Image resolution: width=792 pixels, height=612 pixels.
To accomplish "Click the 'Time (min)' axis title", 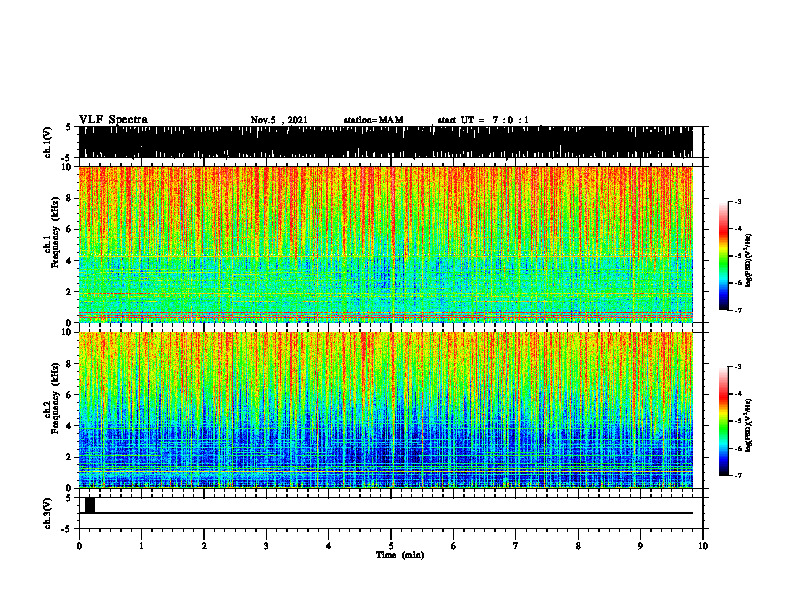I will (x=400, y=555).
